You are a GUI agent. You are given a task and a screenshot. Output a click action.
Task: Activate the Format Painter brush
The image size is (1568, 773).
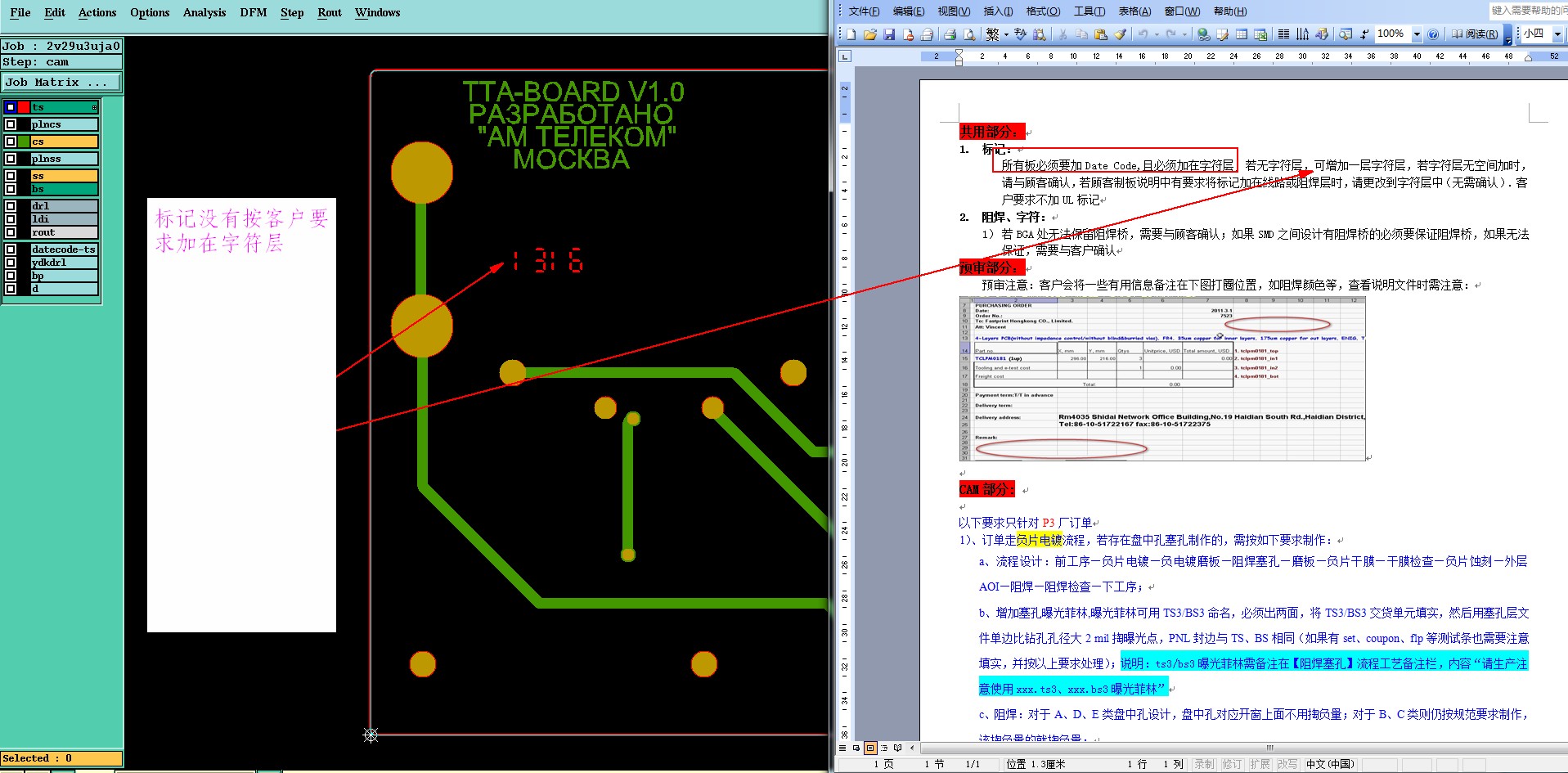point(1121,34)
